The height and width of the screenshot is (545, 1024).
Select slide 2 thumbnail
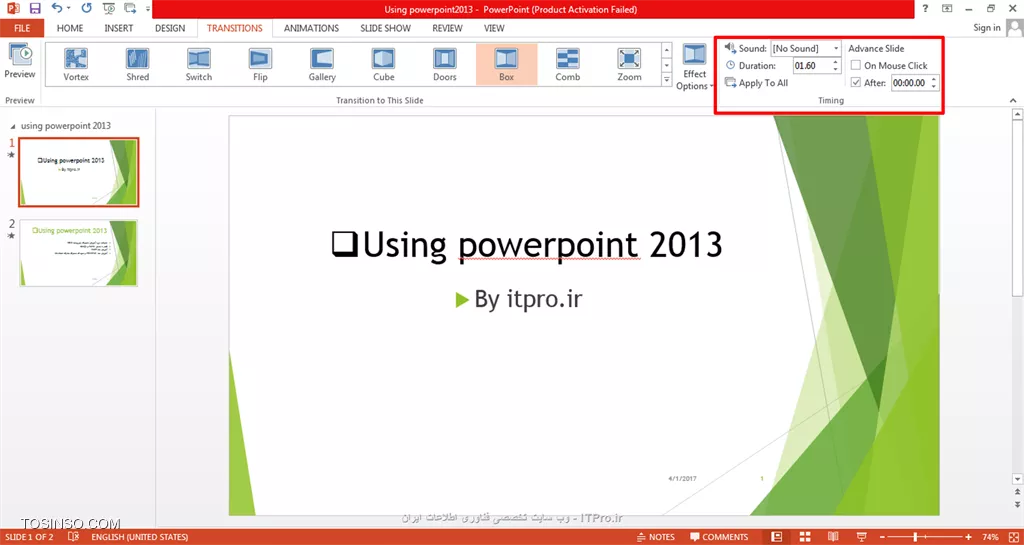(78, 253)
